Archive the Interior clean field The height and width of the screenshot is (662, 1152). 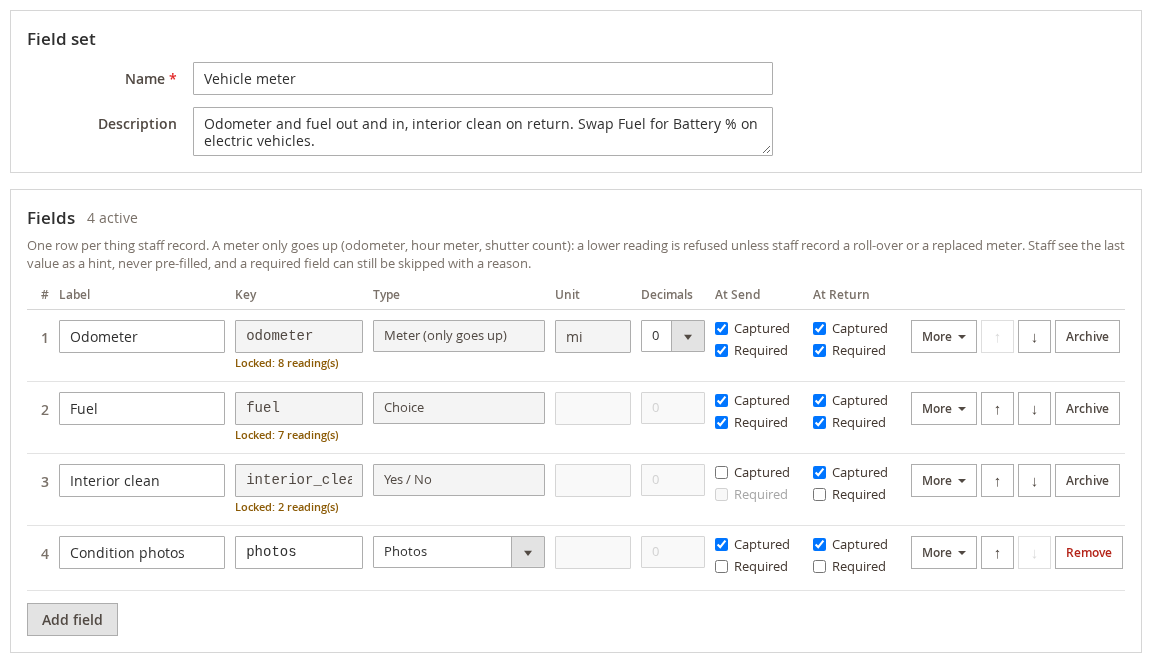(1087, 481)
